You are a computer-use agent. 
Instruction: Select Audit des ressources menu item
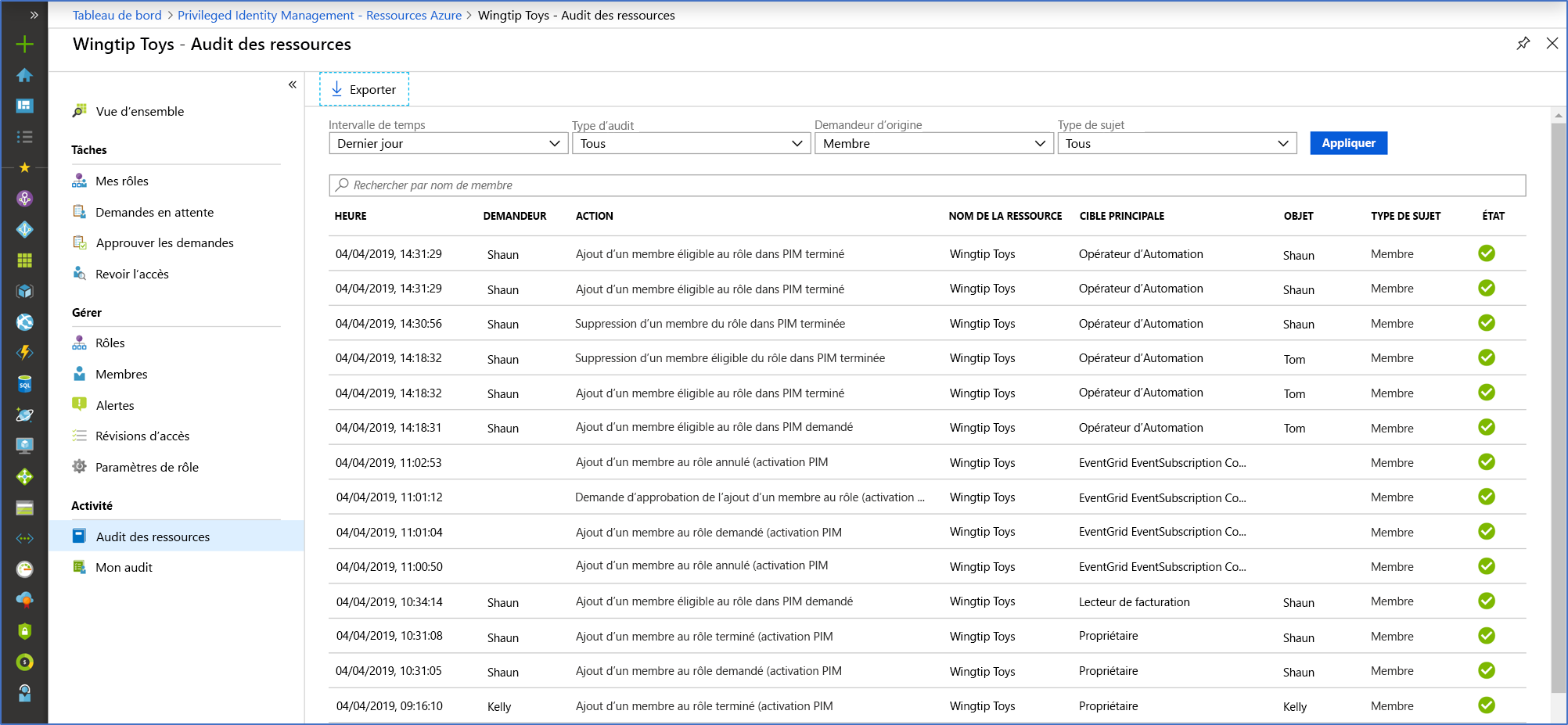(x=176, y=537)
